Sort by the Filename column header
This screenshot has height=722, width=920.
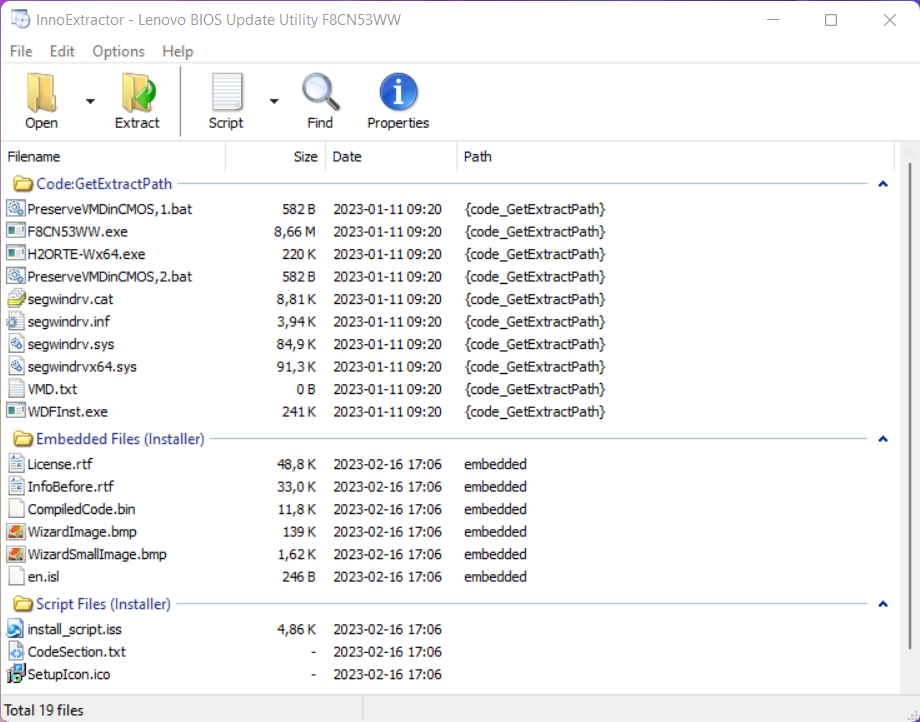point(114,157)
